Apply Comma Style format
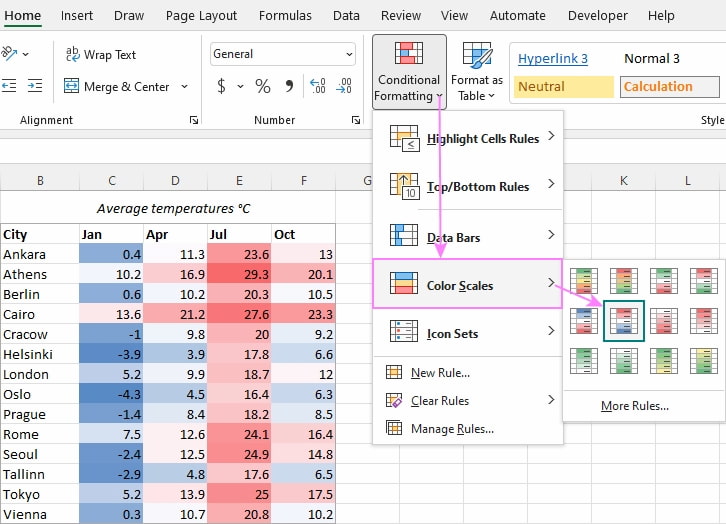Screen dimensions: 726x524 click(289, 86)
